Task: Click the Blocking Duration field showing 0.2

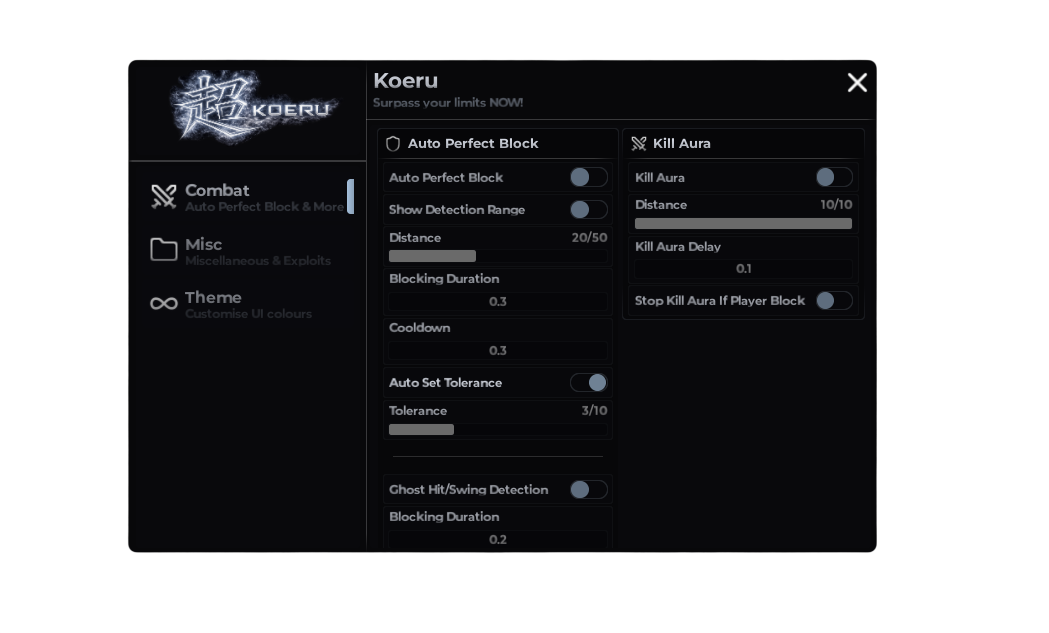Action: [498, 539]
